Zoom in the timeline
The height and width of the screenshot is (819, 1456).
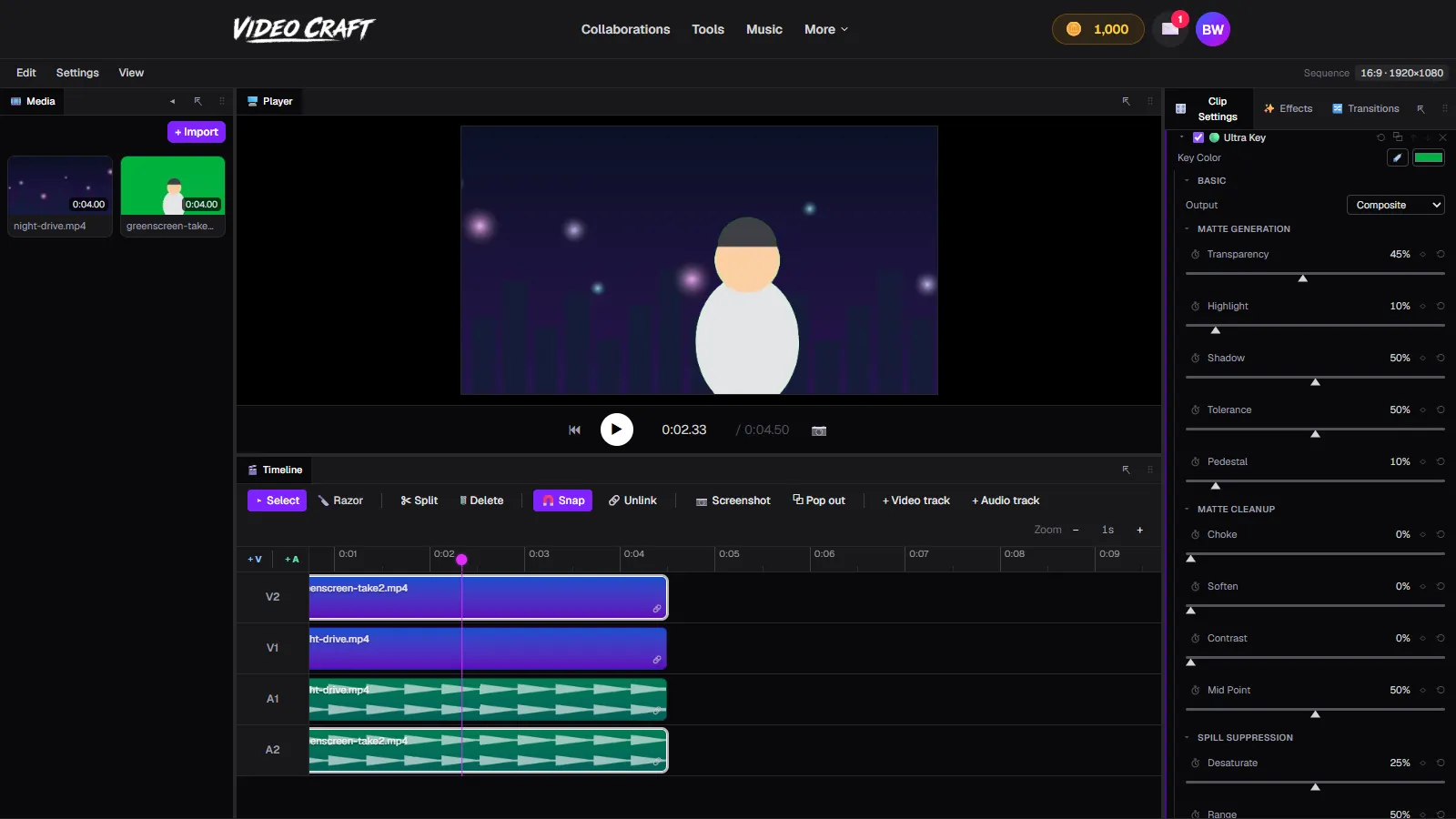click(1139, 530)
